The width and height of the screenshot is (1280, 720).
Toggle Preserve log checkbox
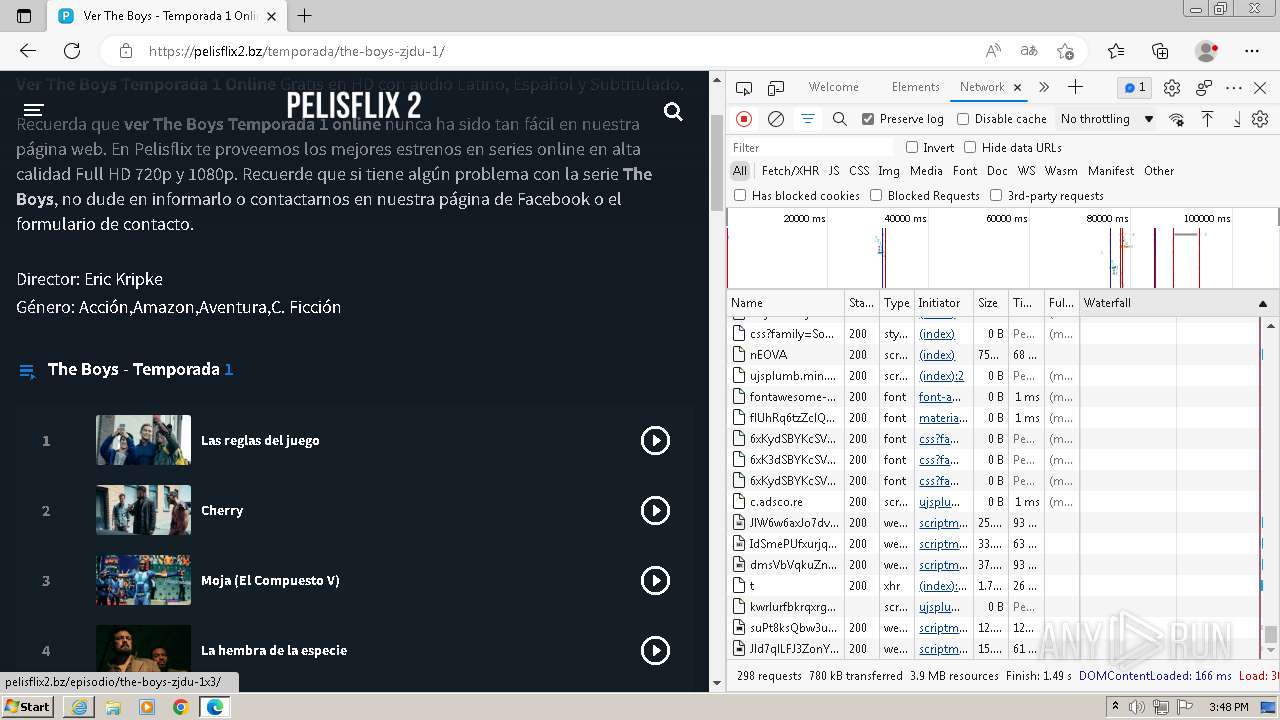coord(868,119)
